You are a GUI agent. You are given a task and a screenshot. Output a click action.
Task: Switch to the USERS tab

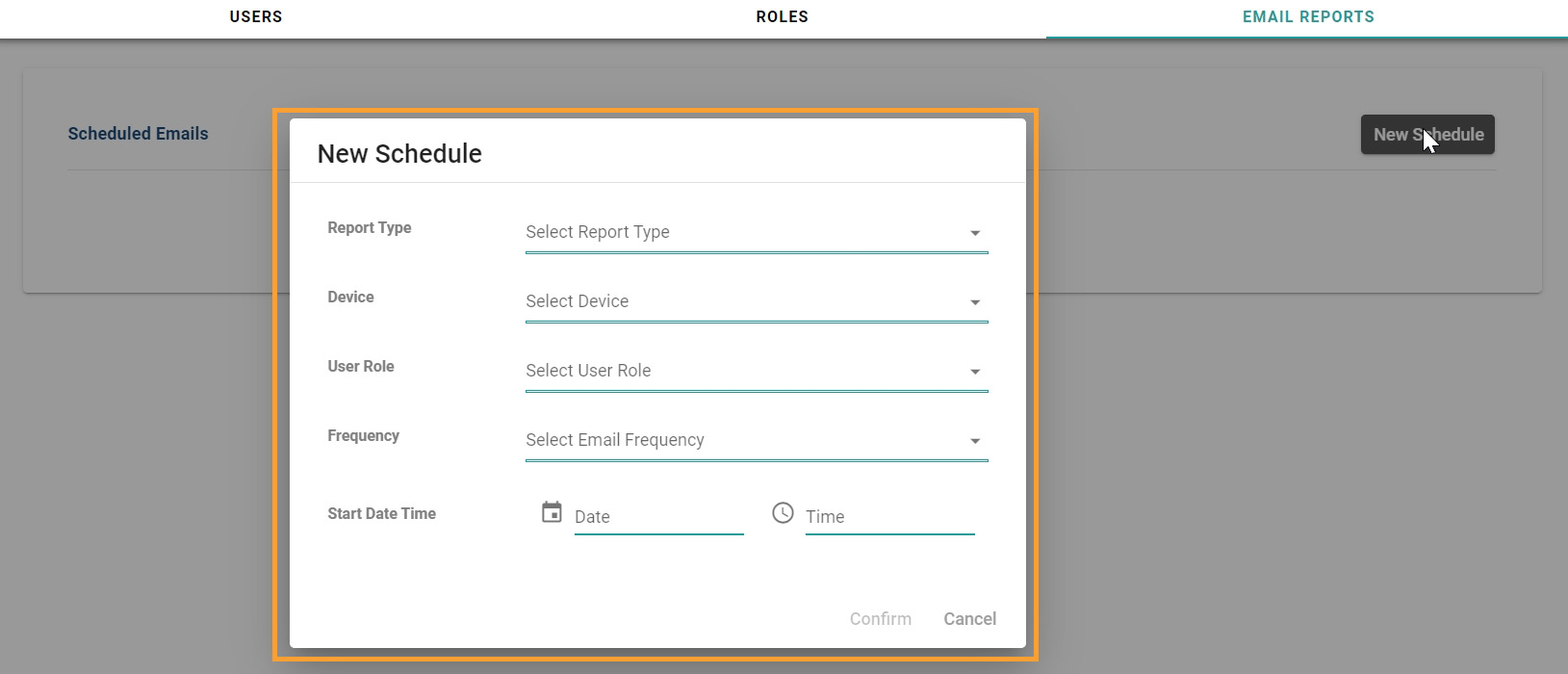[256, 17]
